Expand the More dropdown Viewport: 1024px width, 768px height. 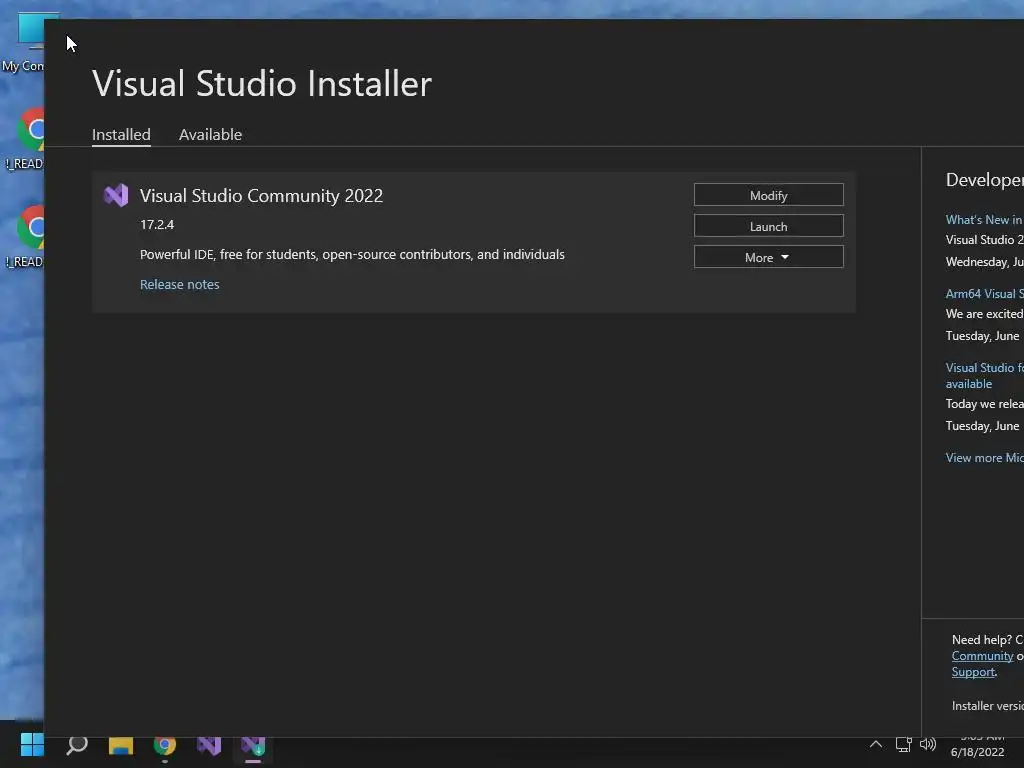768,257
